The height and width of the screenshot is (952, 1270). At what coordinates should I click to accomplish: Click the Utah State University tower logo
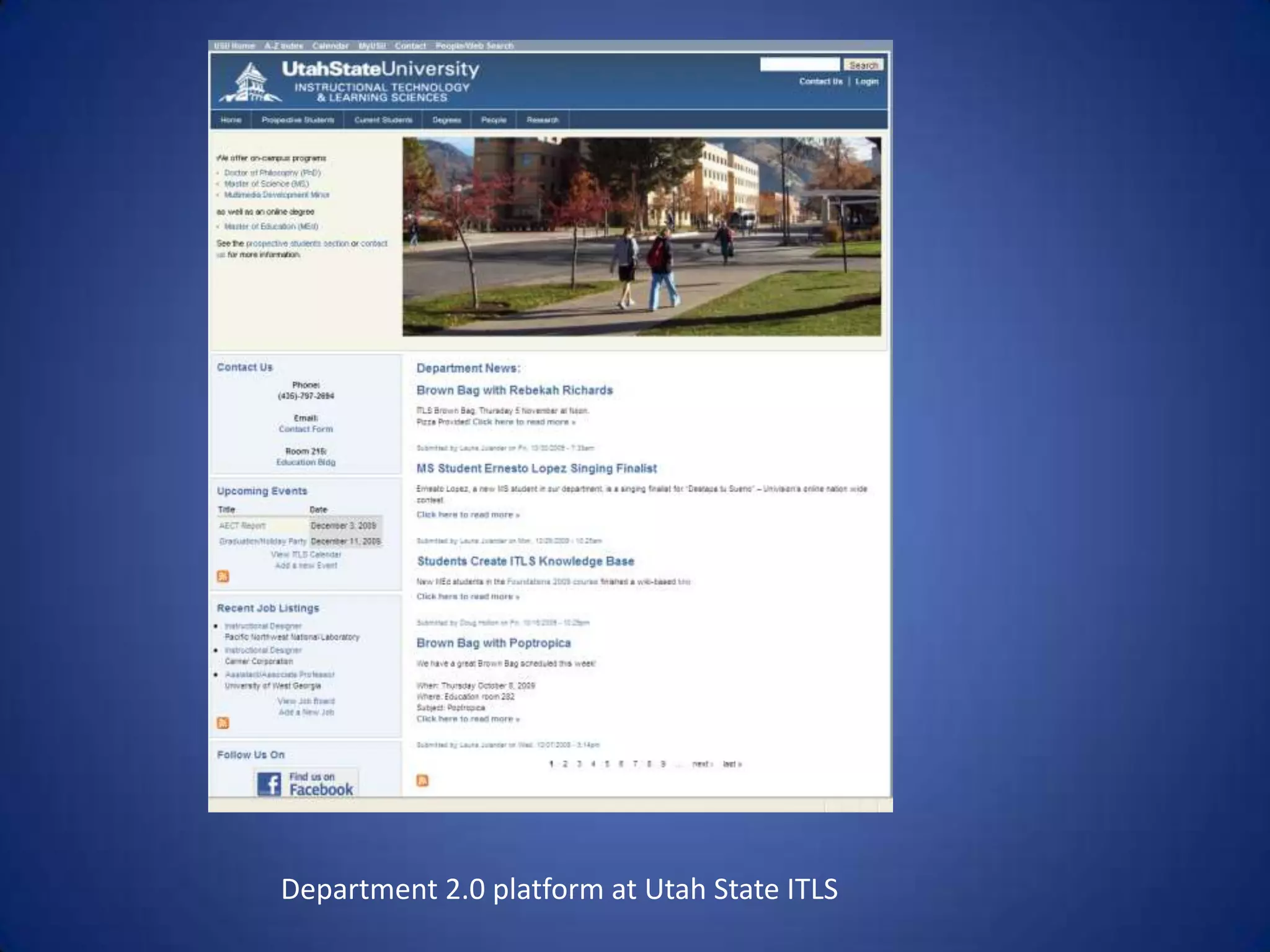point(251,82)
